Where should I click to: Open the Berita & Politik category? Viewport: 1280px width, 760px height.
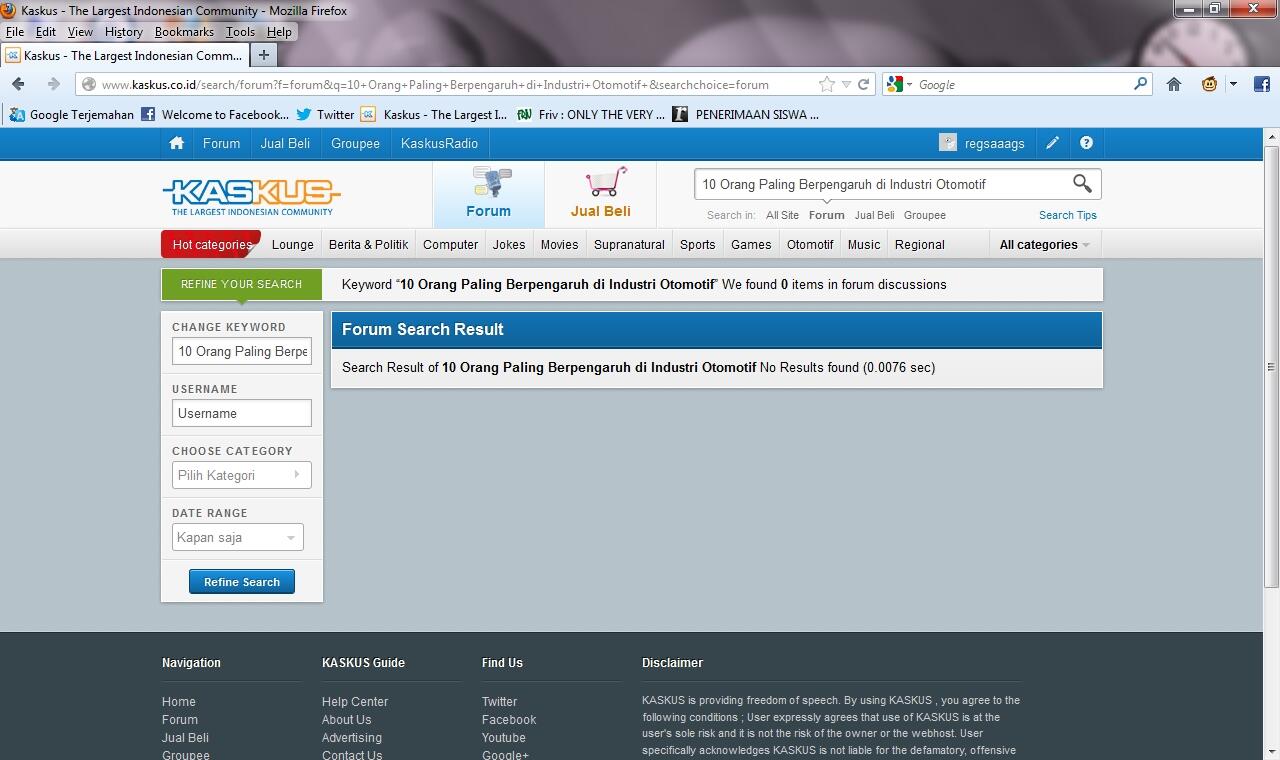(x=368, y=244)
